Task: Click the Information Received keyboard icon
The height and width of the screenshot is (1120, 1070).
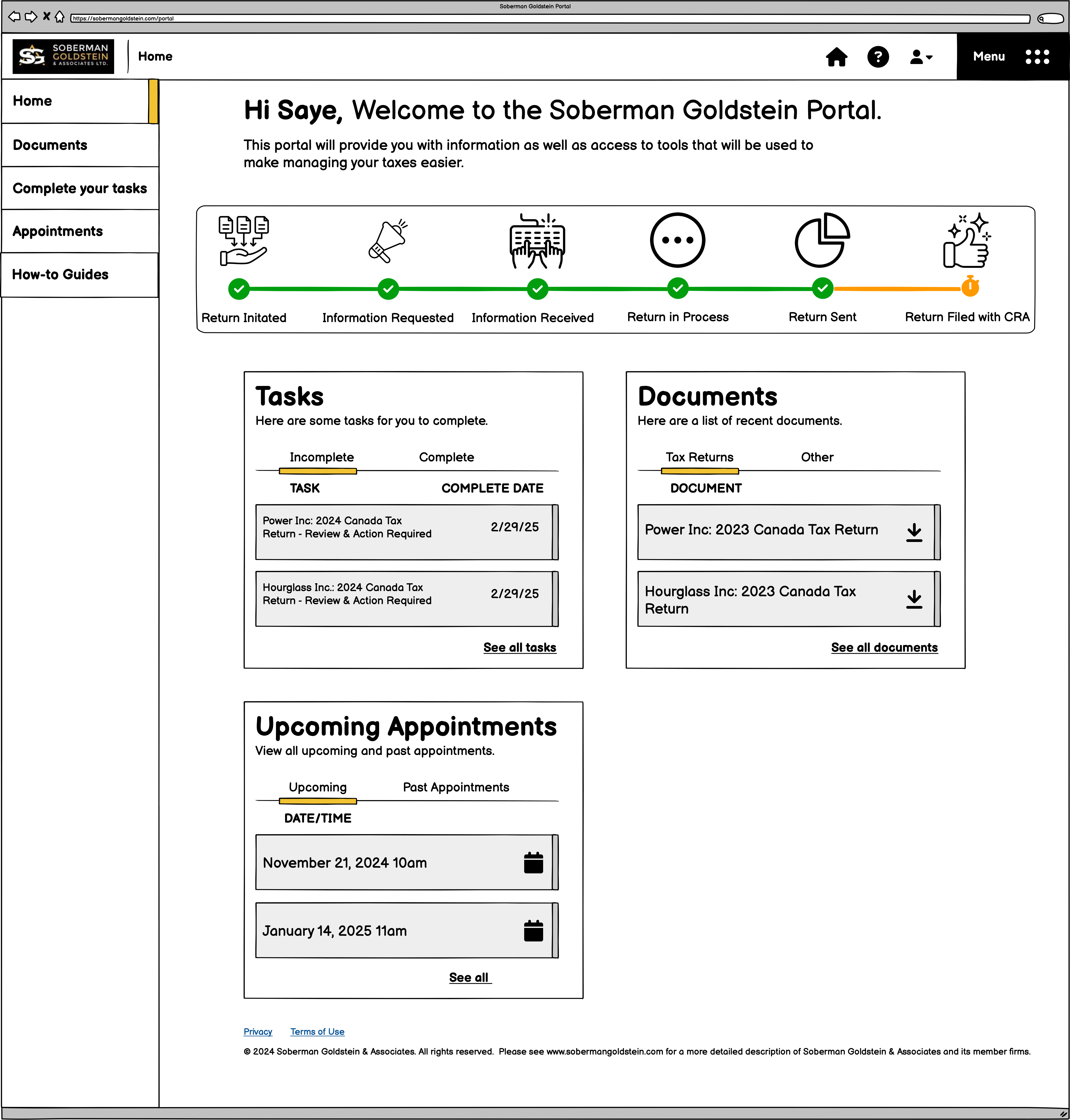Action: [537, 241]
